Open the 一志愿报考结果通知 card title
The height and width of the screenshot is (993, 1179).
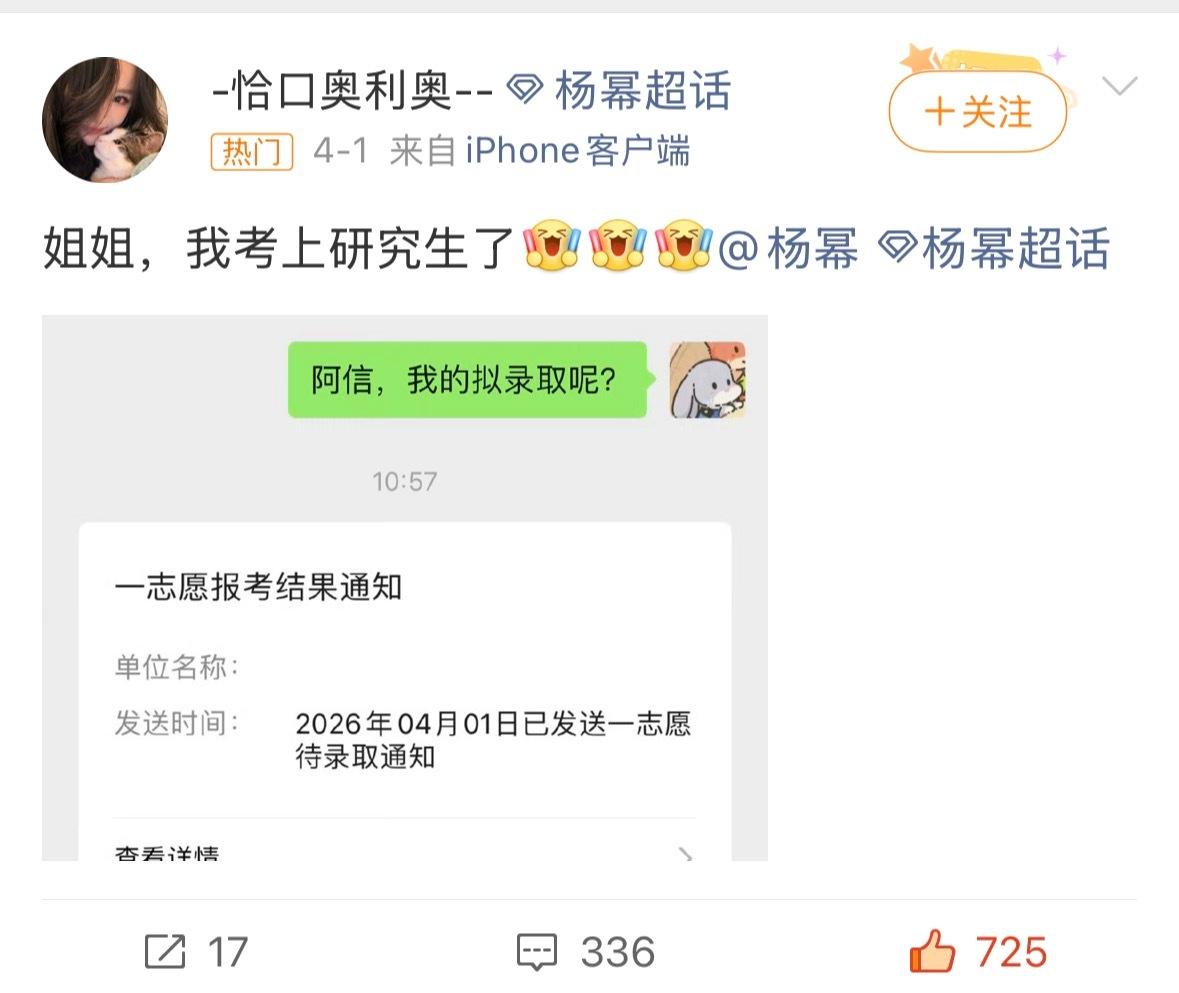coord(259,587)
